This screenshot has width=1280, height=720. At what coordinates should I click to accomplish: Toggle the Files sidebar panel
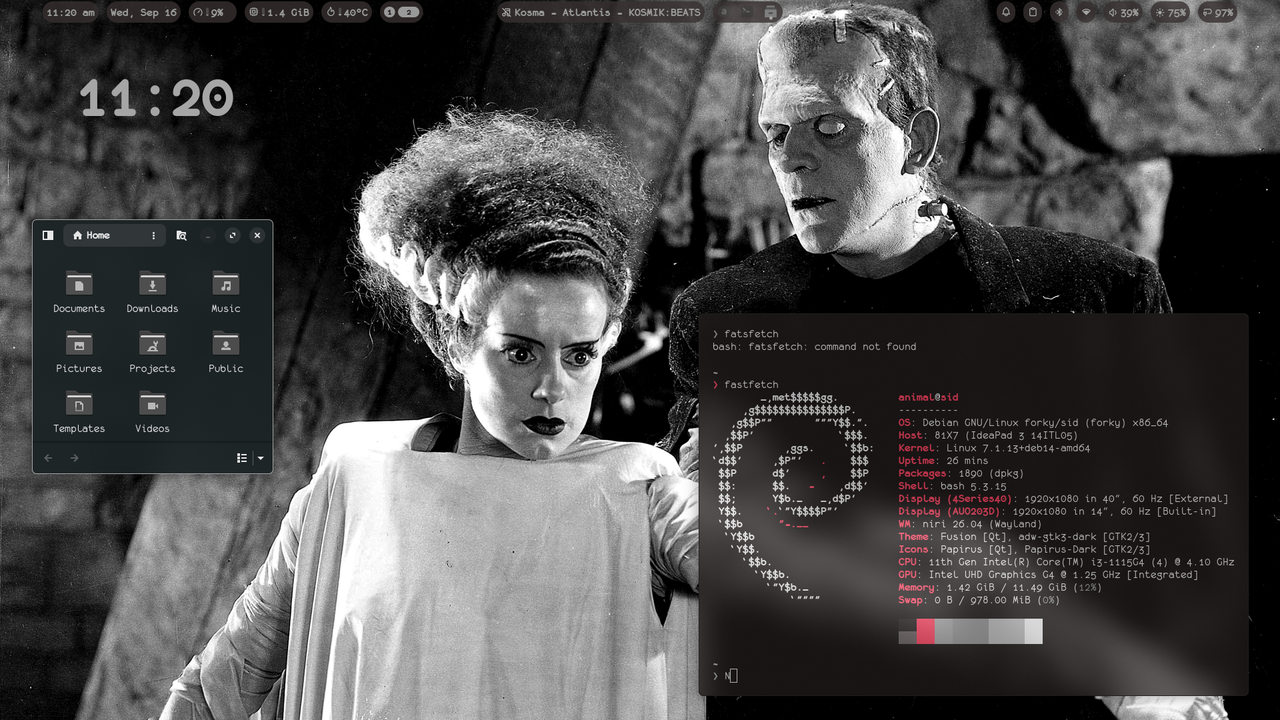pos(48,235)
